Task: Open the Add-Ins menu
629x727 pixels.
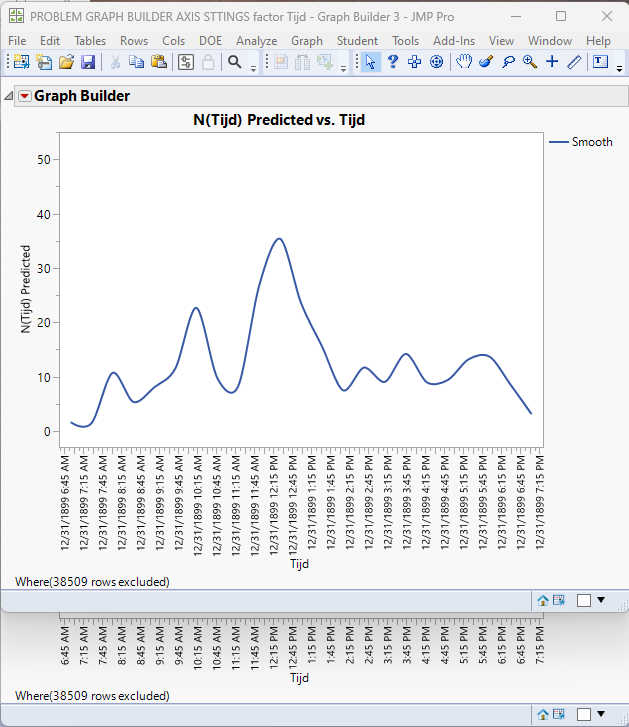Action: pos(454,41)
